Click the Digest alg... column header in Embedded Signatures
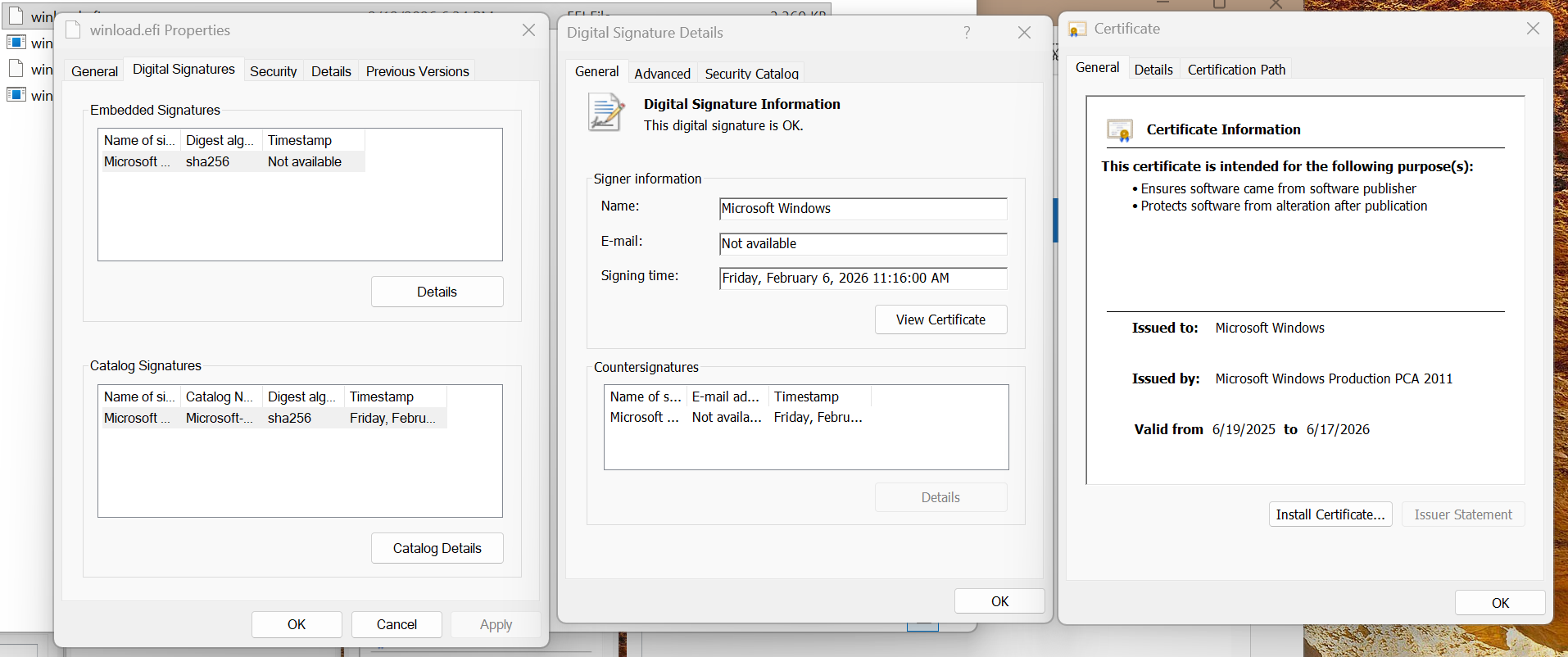This screenshot has width=1568, height=657. 221,140
